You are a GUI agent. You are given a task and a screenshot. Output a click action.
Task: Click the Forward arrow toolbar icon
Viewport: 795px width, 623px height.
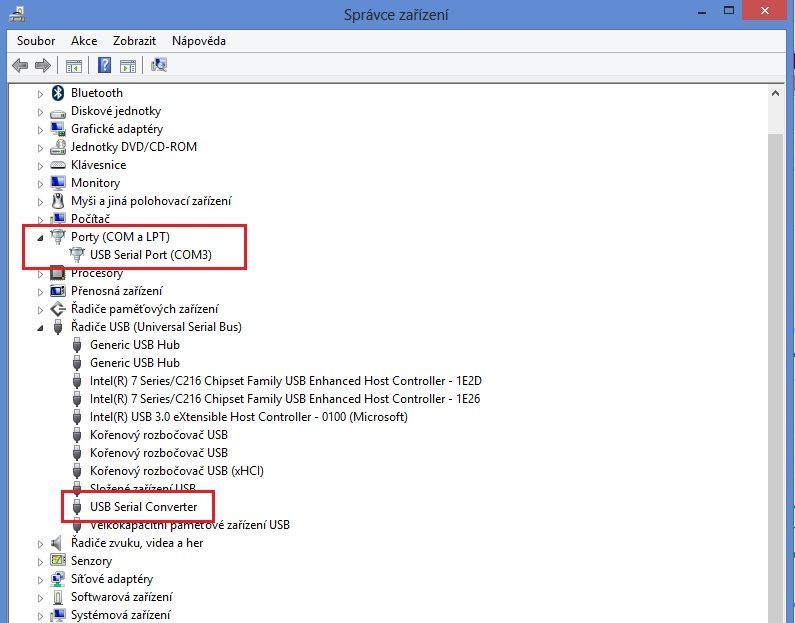click(42, 66)
